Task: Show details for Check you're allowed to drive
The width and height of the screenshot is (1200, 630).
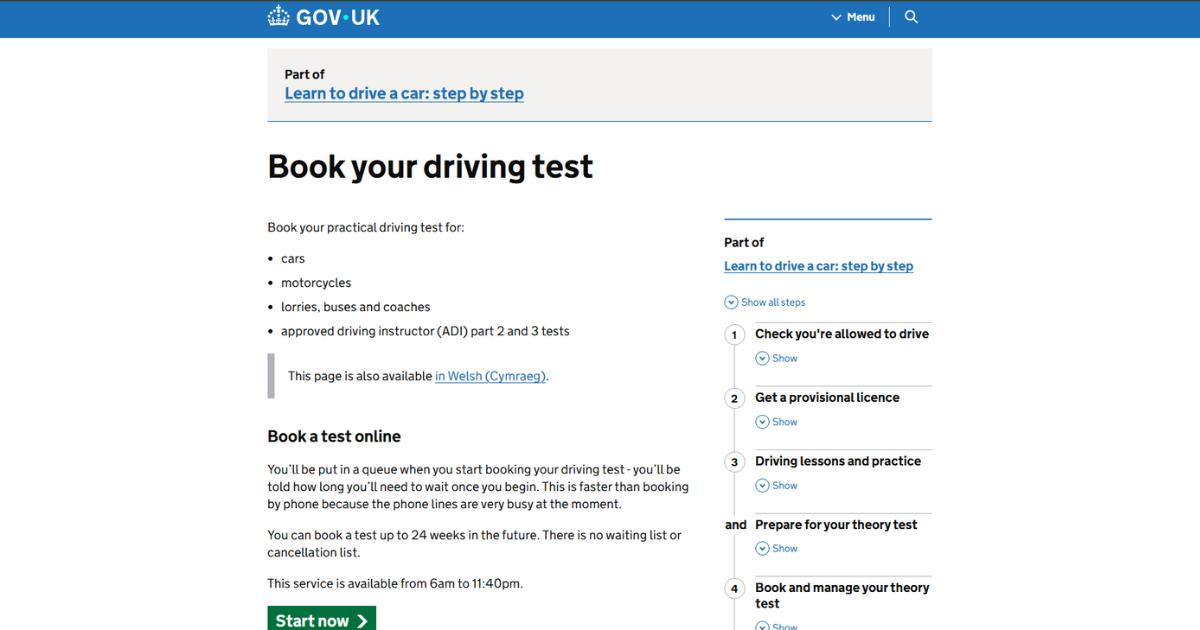Action: tap(777, 357)
